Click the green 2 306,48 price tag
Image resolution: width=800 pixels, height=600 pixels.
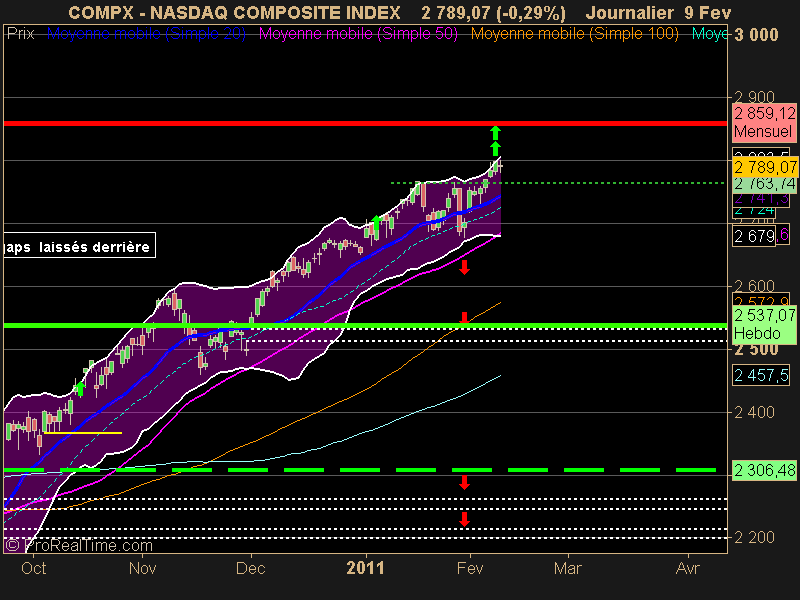pyautogui.click(x=764, y=470)
